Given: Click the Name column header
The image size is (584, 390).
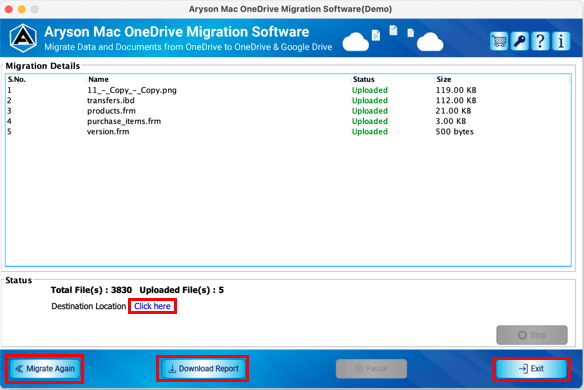Looking at the screenshot, I should (98, 79).
